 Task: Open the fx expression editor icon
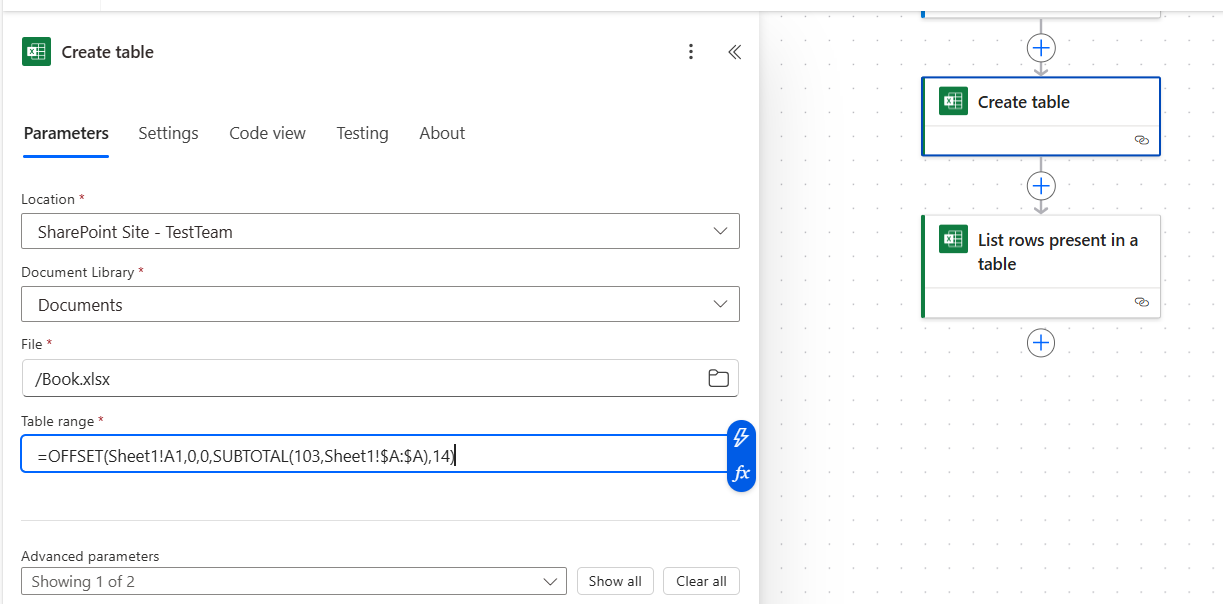coord(742,473)
